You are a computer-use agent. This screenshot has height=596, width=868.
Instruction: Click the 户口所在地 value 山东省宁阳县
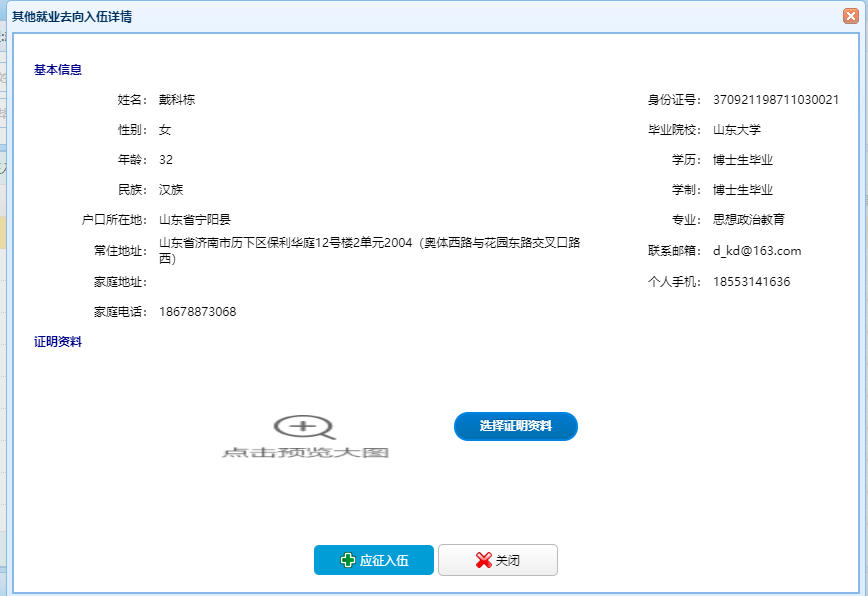click(x=195, y=220)
